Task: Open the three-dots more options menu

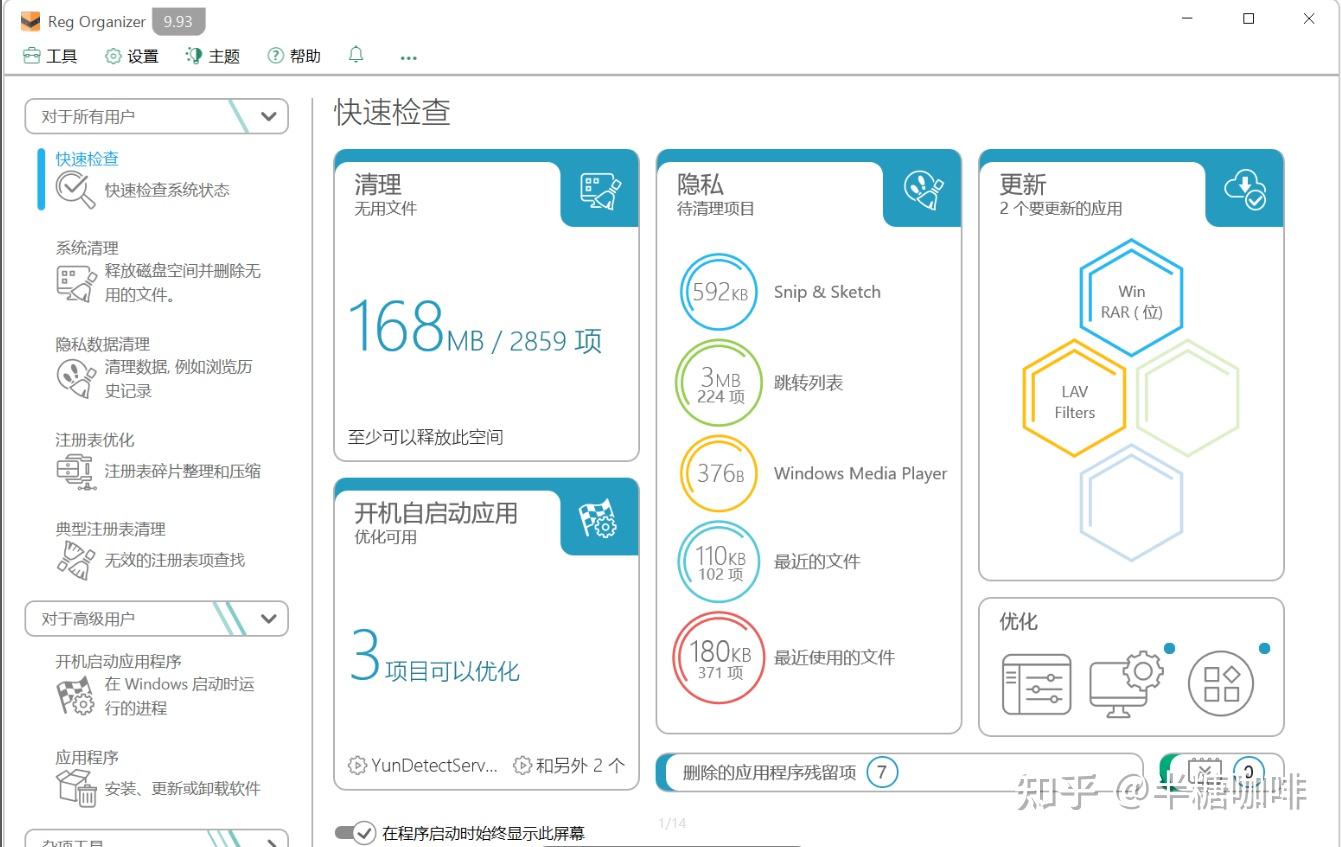Action: 408,58
